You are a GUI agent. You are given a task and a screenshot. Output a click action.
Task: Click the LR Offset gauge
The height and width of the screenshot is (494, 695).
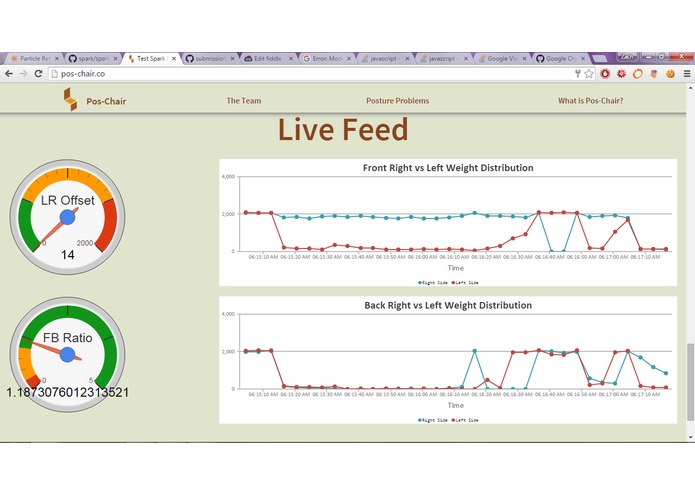67,217
